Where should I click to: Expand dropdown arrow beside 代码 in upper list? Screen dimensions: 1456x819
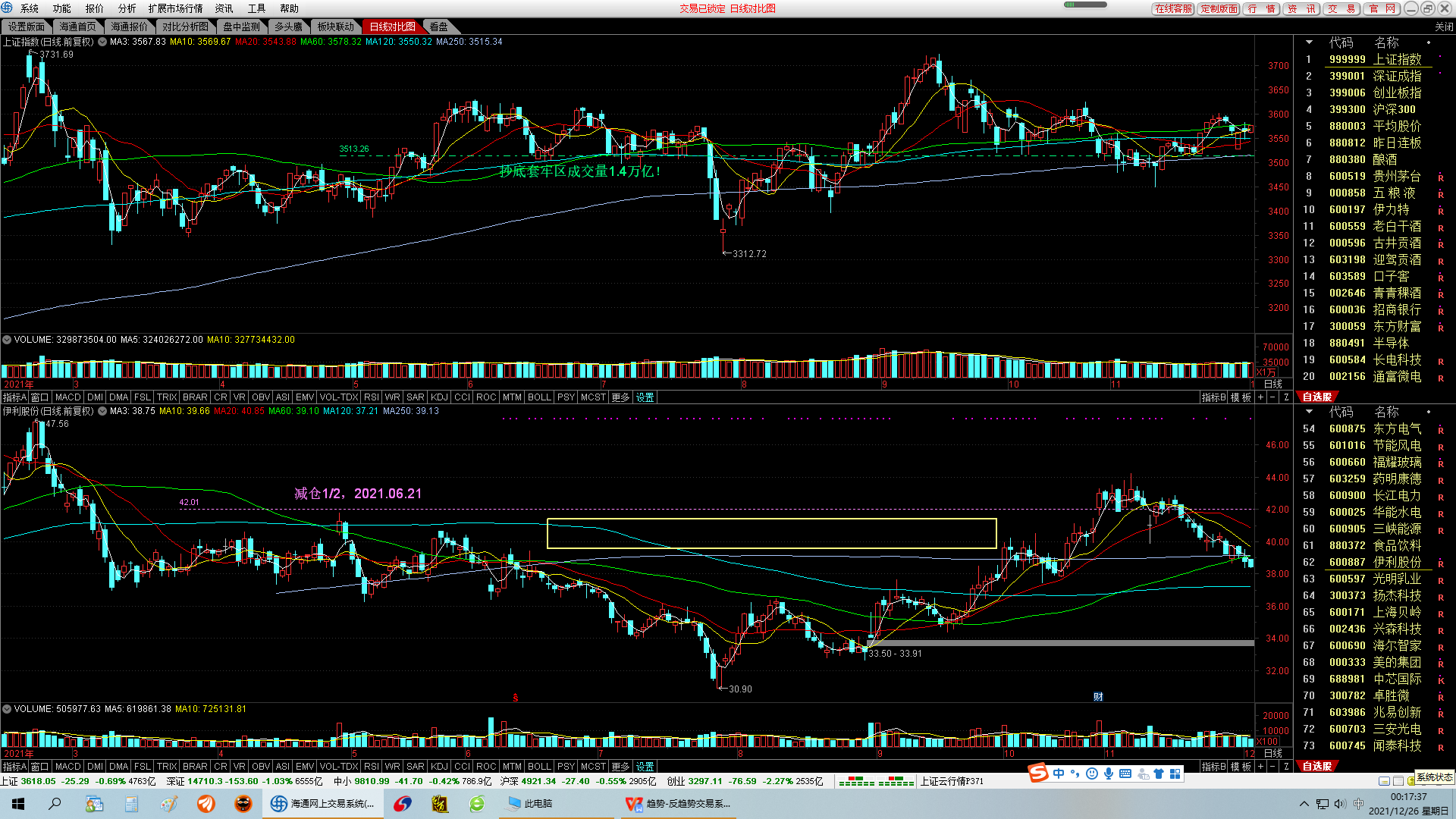point(1308,42)
